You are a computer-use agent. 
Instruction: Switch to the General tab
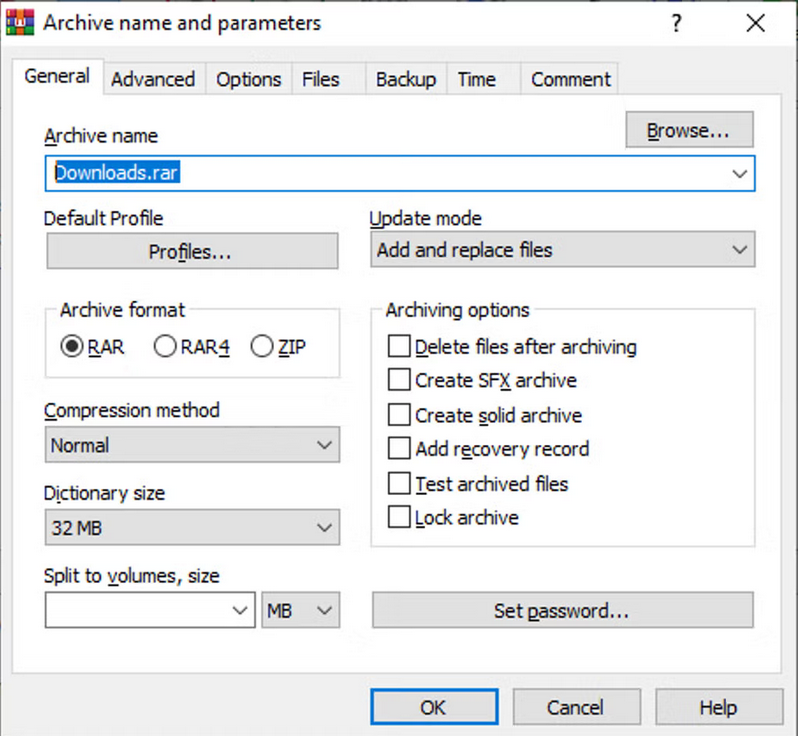(x=57, y=76)
